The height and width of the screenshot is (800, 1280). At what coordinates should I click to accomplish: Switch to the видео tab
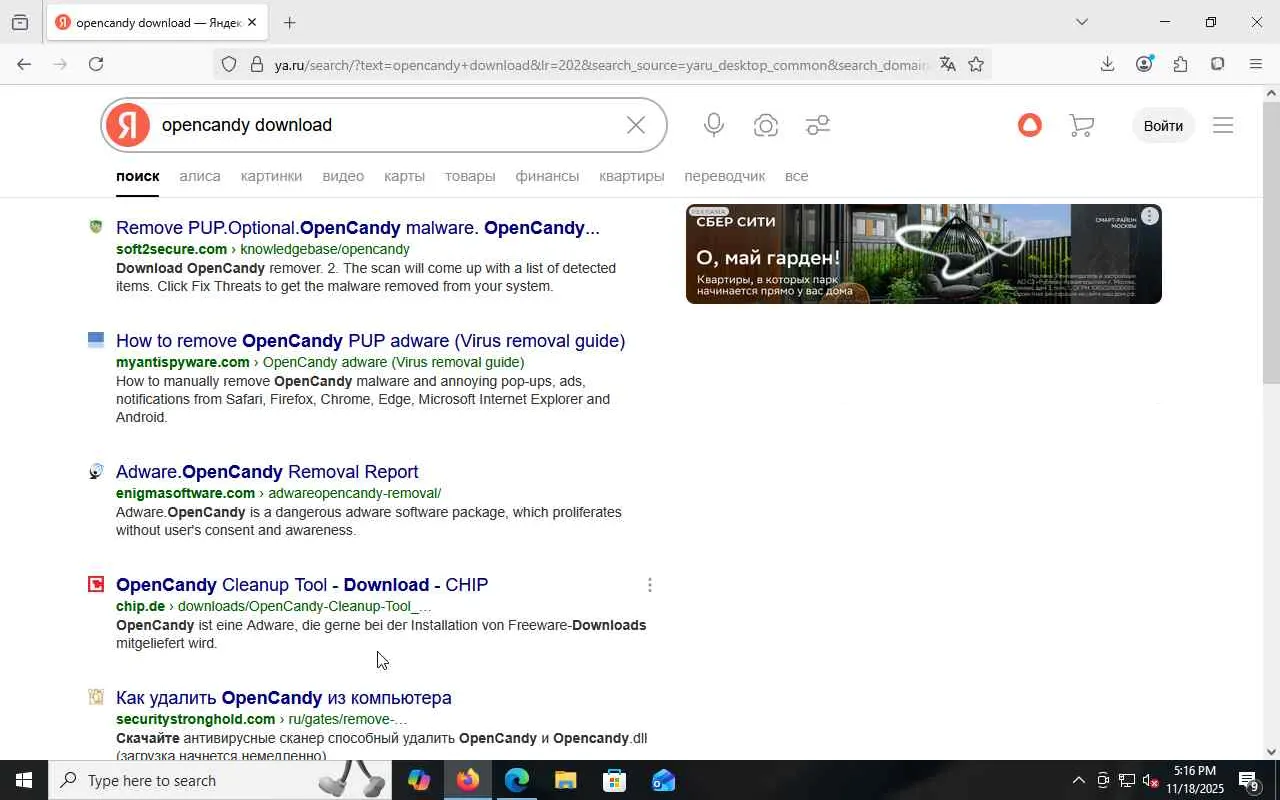tap(343, 176)
